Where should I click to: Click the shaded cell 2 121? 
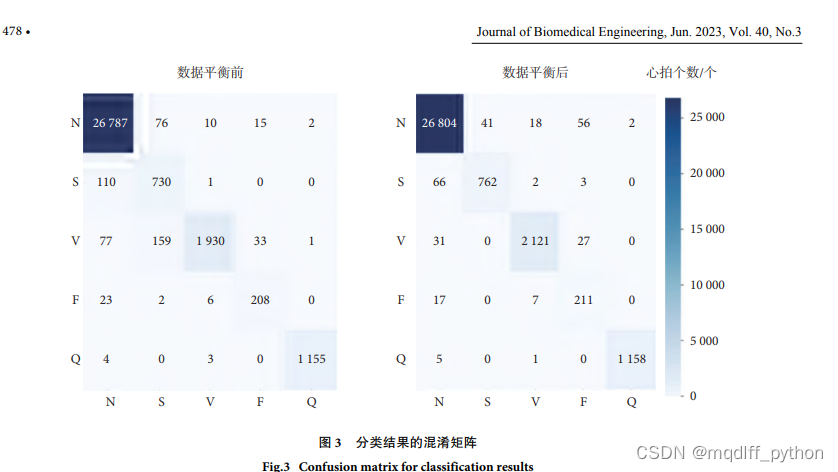[x=535, y=241]
